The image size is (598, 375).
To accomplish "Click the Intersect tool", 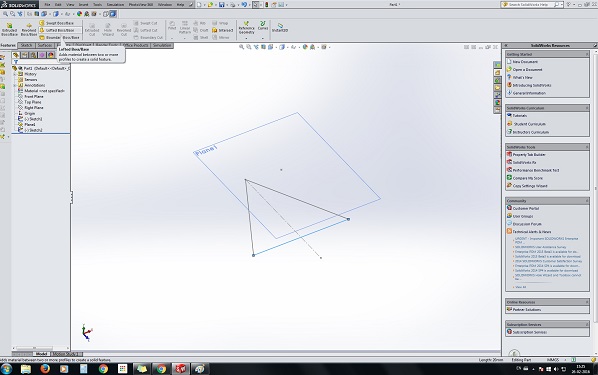I will (222, 30).
